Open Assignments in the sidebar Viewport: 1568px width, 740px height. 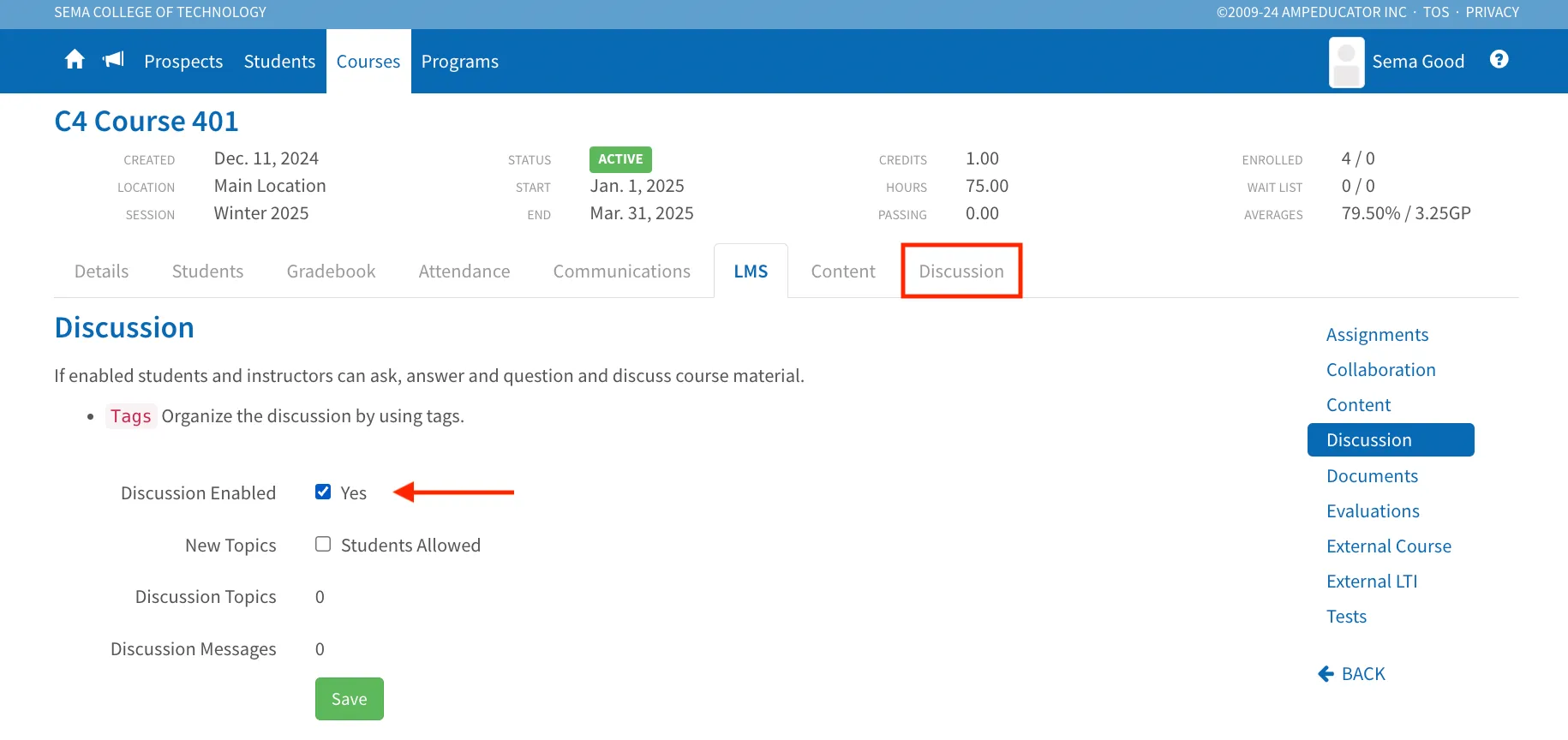coord(1377,335)
